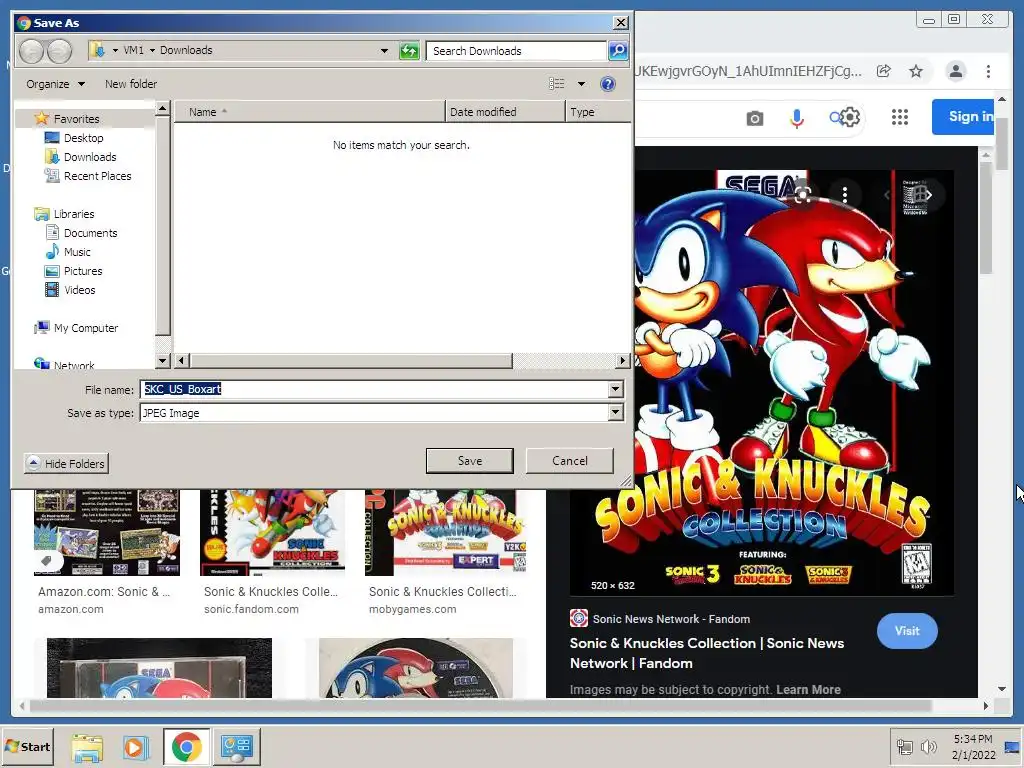This screenshot has height=768, width=1024.
Task: Click the voice search microphone icon
Action: (x=797, y=118)
